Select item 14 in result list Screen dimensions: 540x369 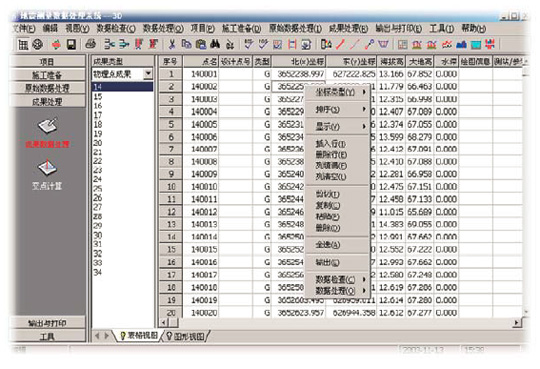(123, 87)
